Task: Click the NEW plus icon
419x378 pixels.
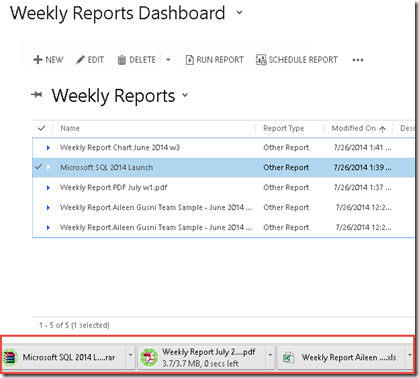Action: [x=38, y=60]
